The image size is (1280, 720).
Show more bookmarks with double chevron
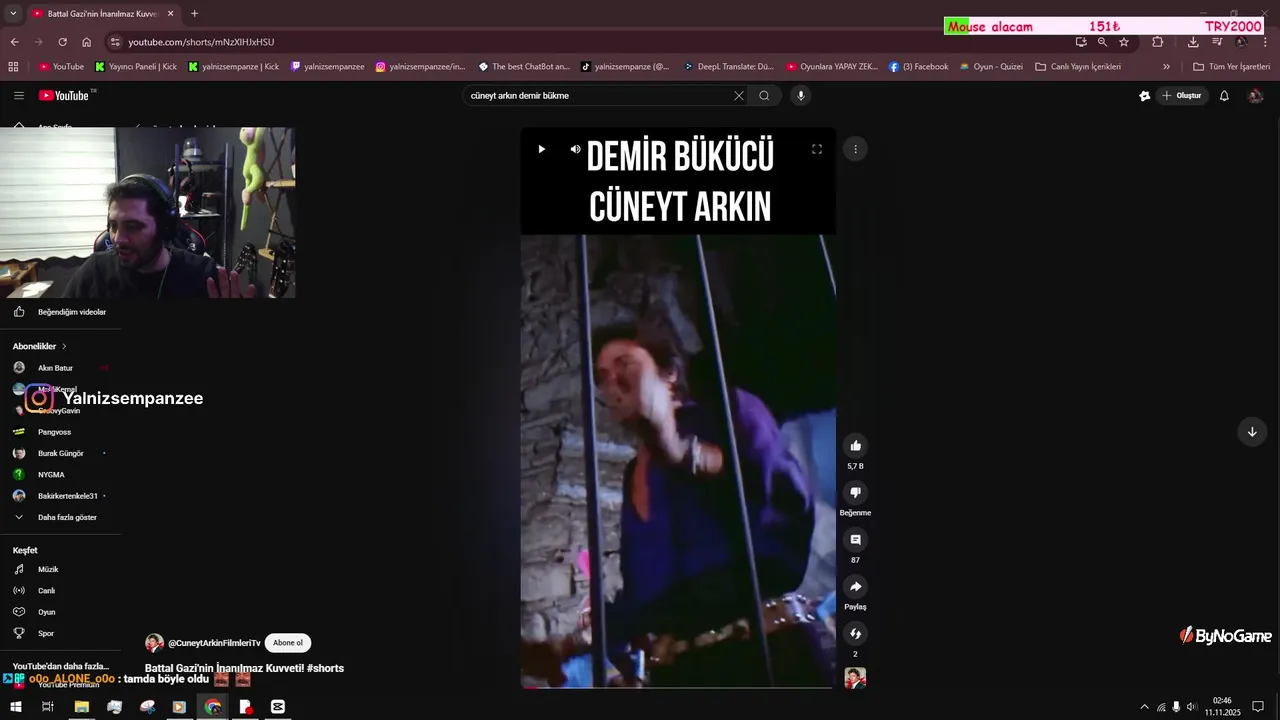[x=1166, y=66]
